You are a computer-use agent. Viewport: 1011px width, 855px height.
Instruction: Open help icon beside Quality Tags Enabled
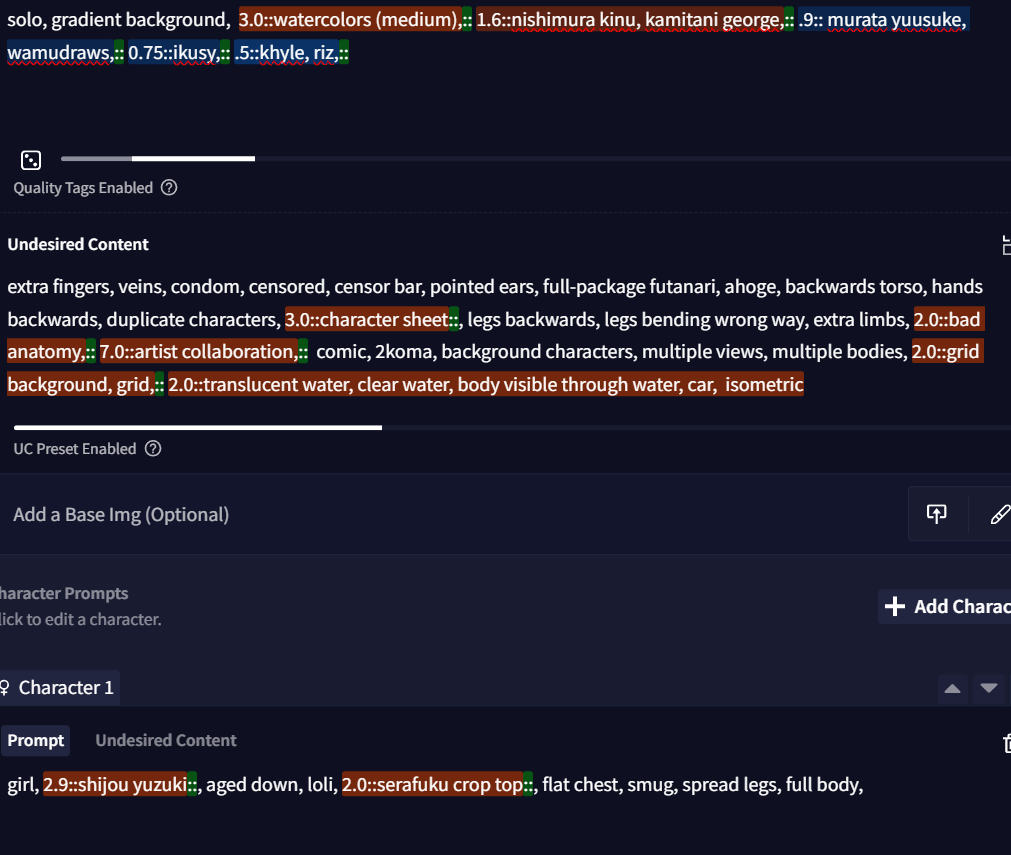(x=169, y=188)
